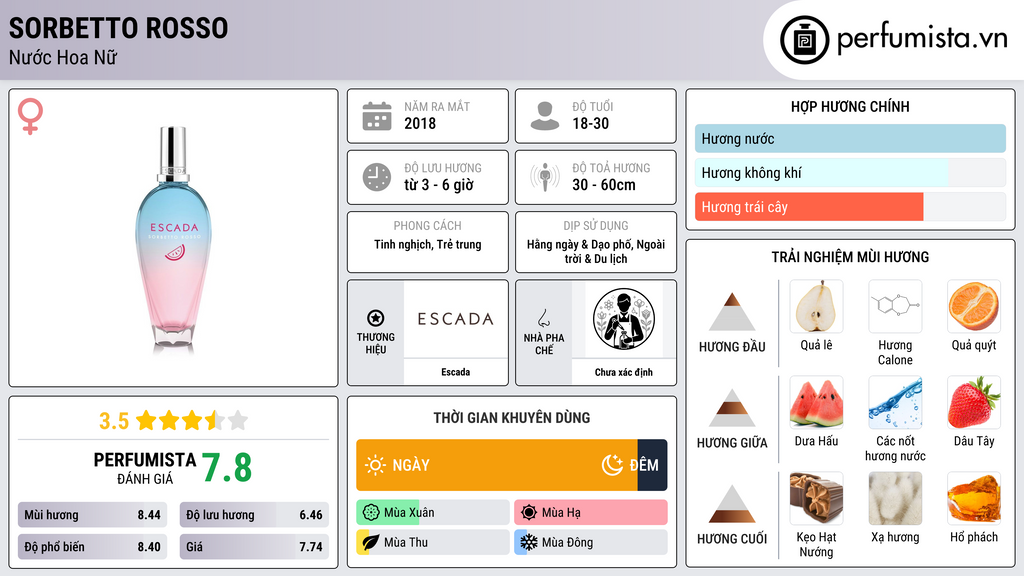
Task: Click the 30 - 60cm projection value
Action: point(603,185)
